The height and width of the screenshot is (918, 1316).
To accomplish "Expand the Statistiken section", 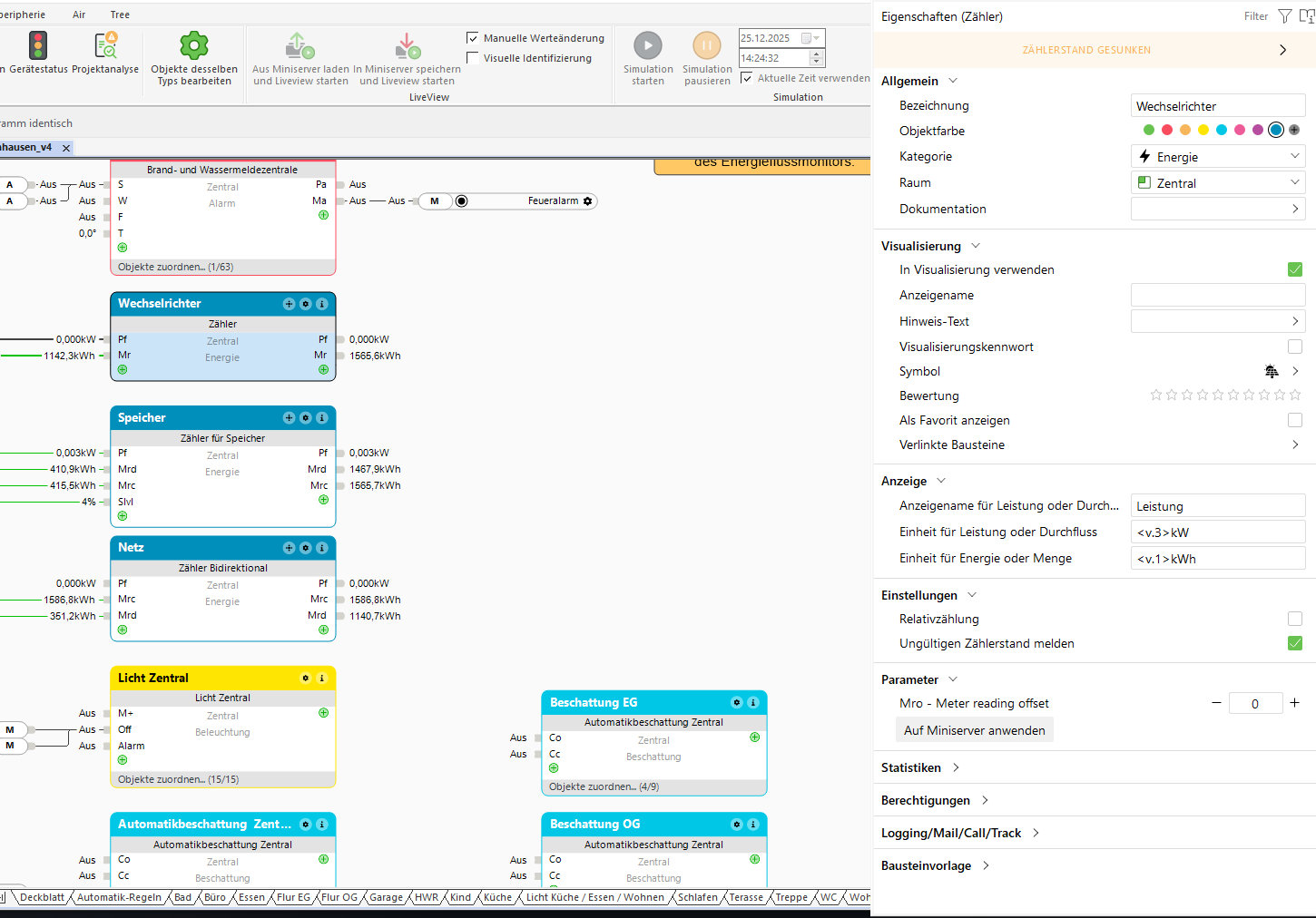I will [x=956, y=767].
